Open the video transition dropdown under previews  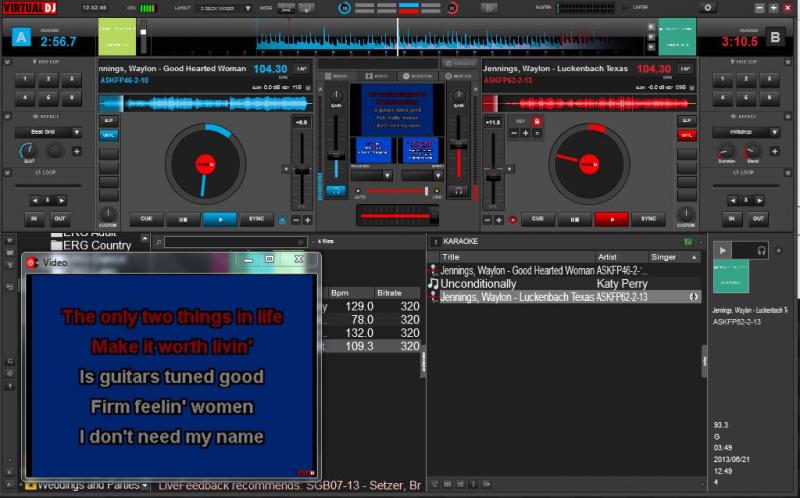tap(387, 176)
